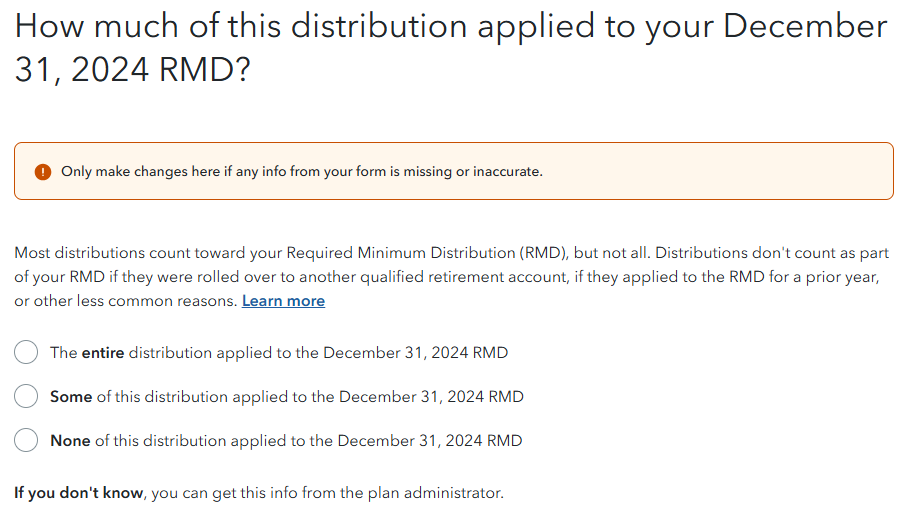Click the 'None of this distribution' option label

286,440
